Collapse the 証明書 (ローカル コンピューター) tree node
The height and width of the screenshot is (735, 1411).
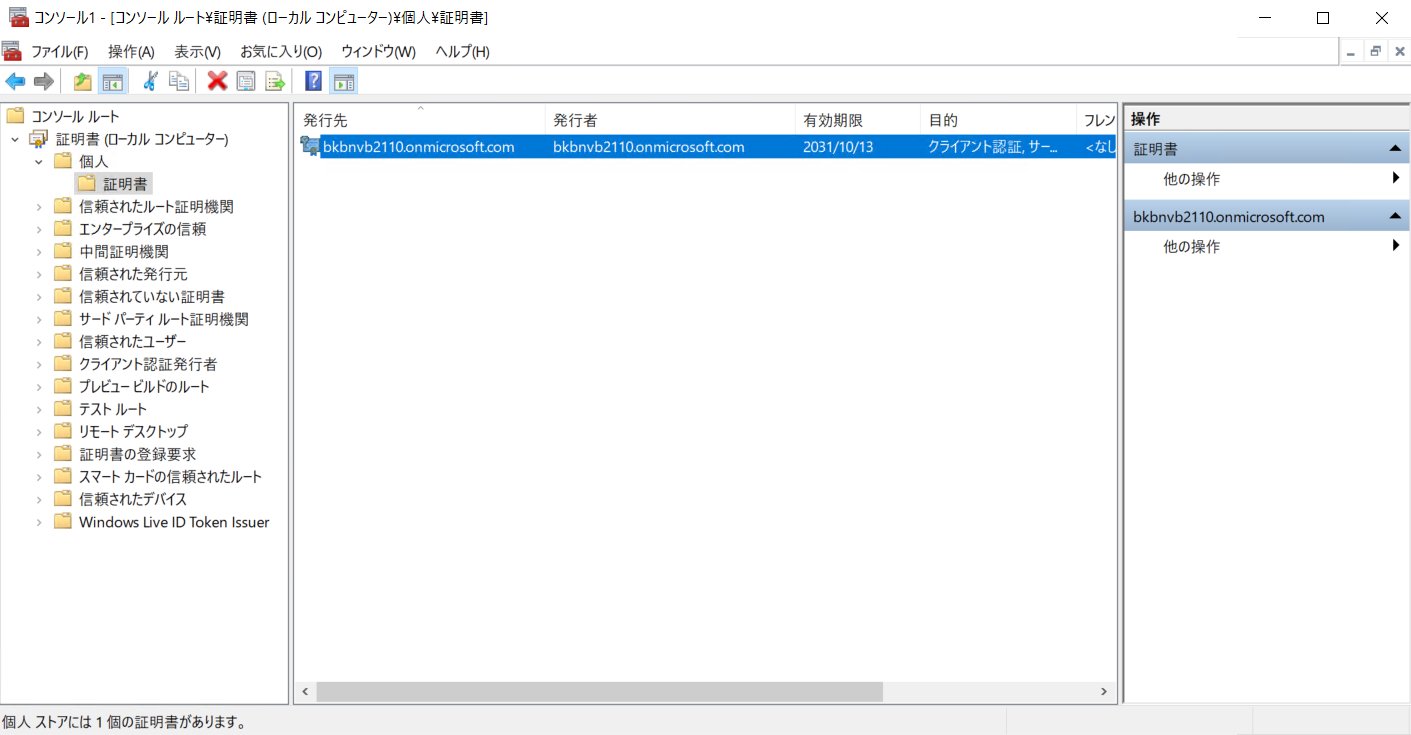[15, 139]
